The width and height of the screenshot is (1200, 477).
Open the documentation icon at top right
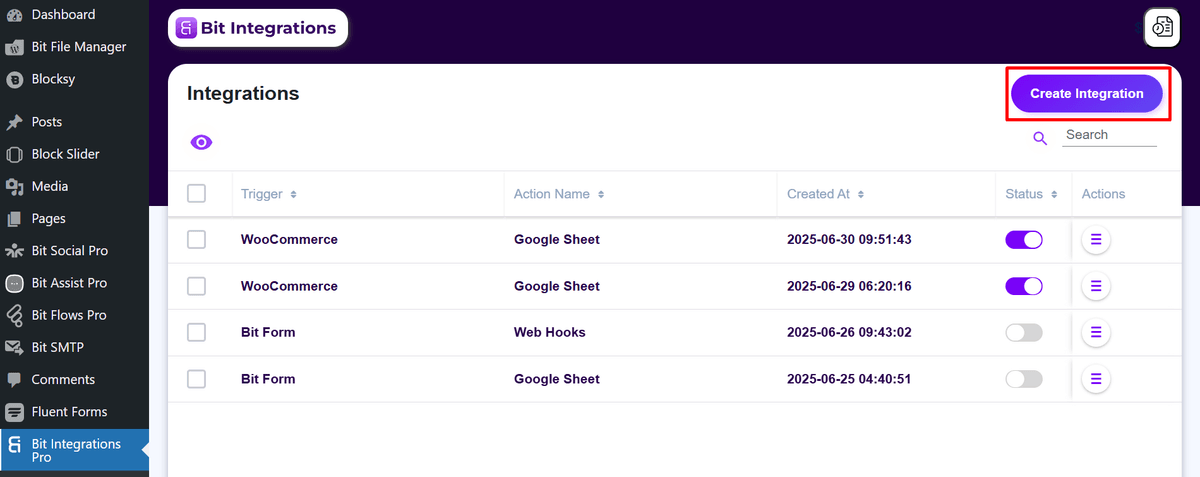1162,26
